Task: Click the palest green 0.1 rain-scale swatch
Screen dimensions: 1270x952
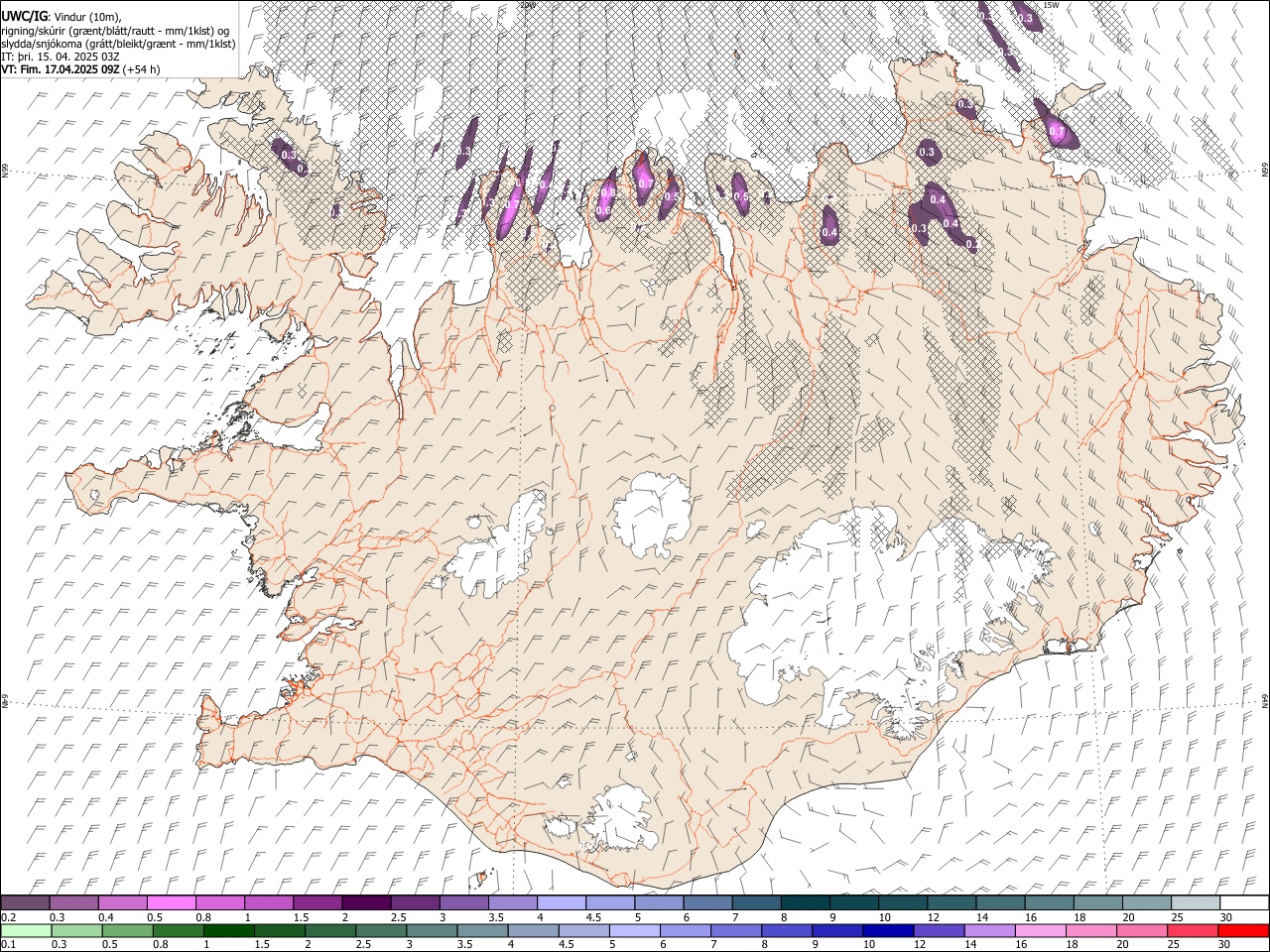Action: coord(26,930)
